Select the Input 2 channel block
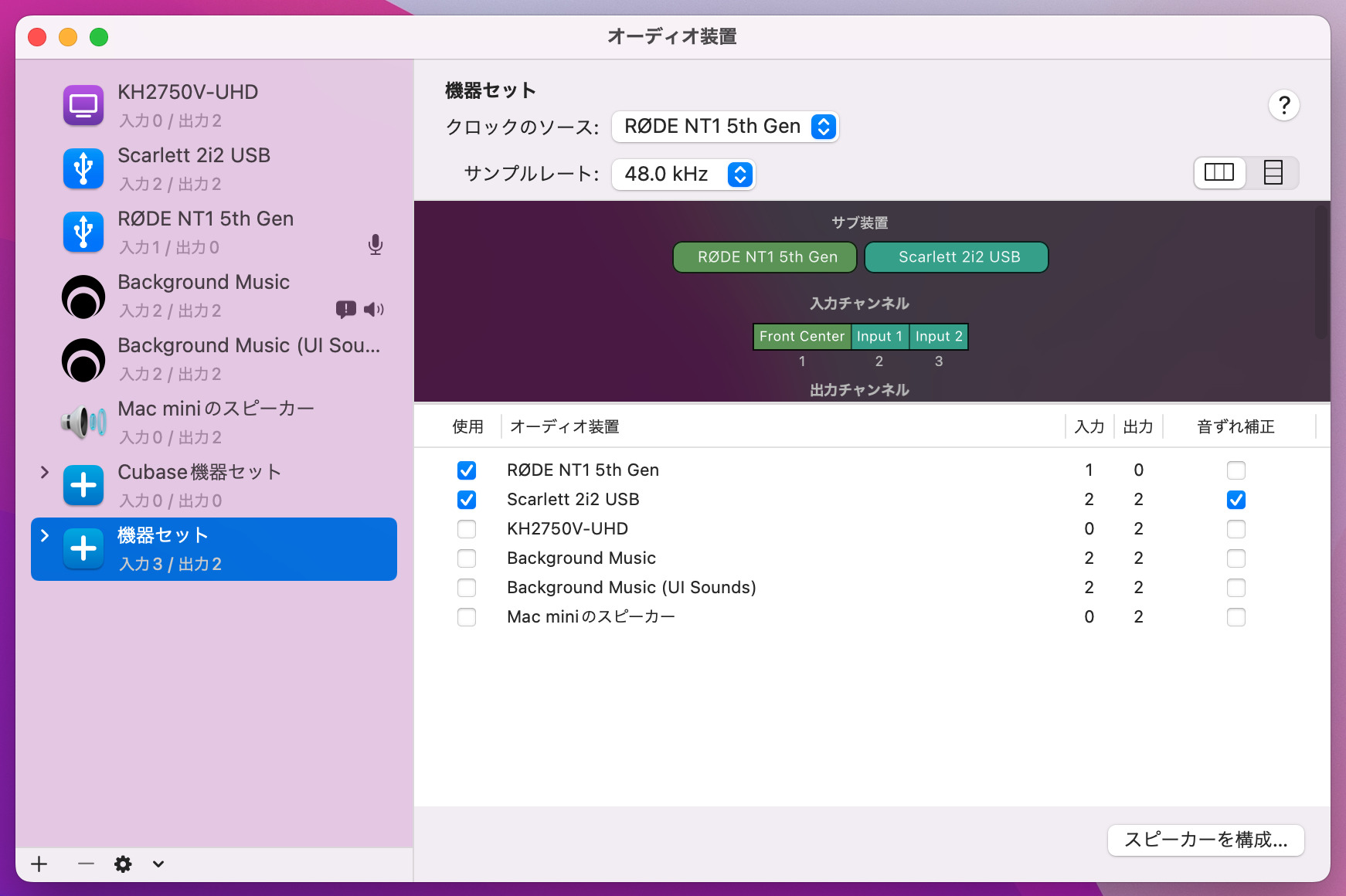 tap(939, 337)
